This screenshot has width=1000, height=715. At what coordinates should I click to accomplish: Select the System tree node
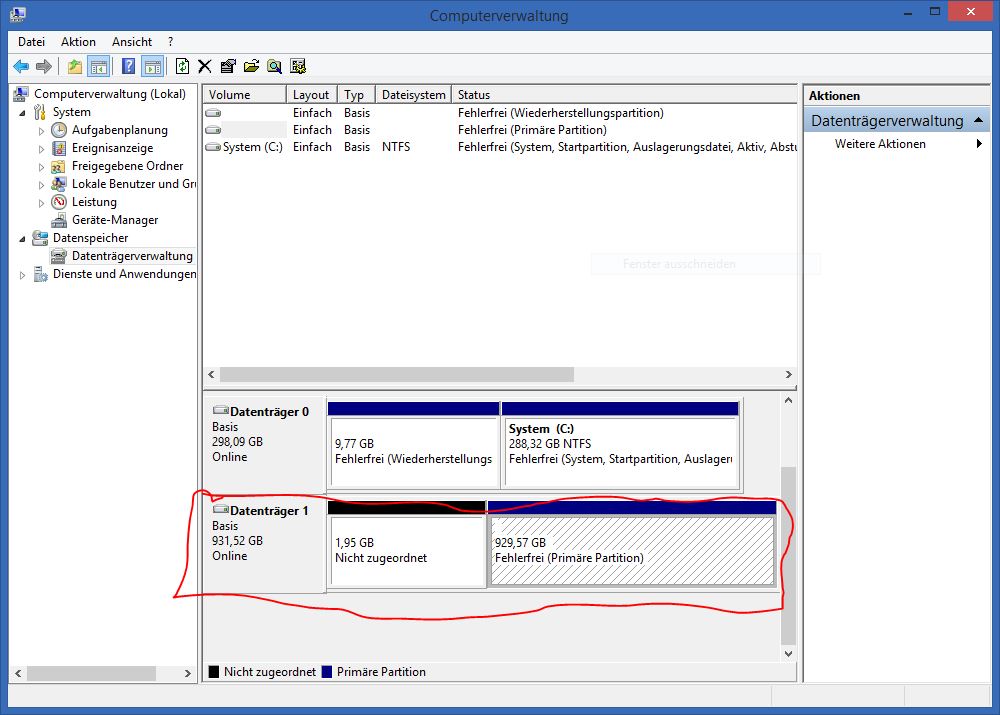tap(71, 112)
